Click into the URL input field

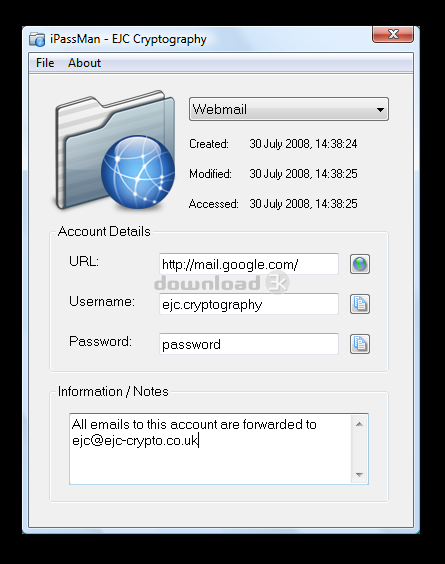point(249,264)
